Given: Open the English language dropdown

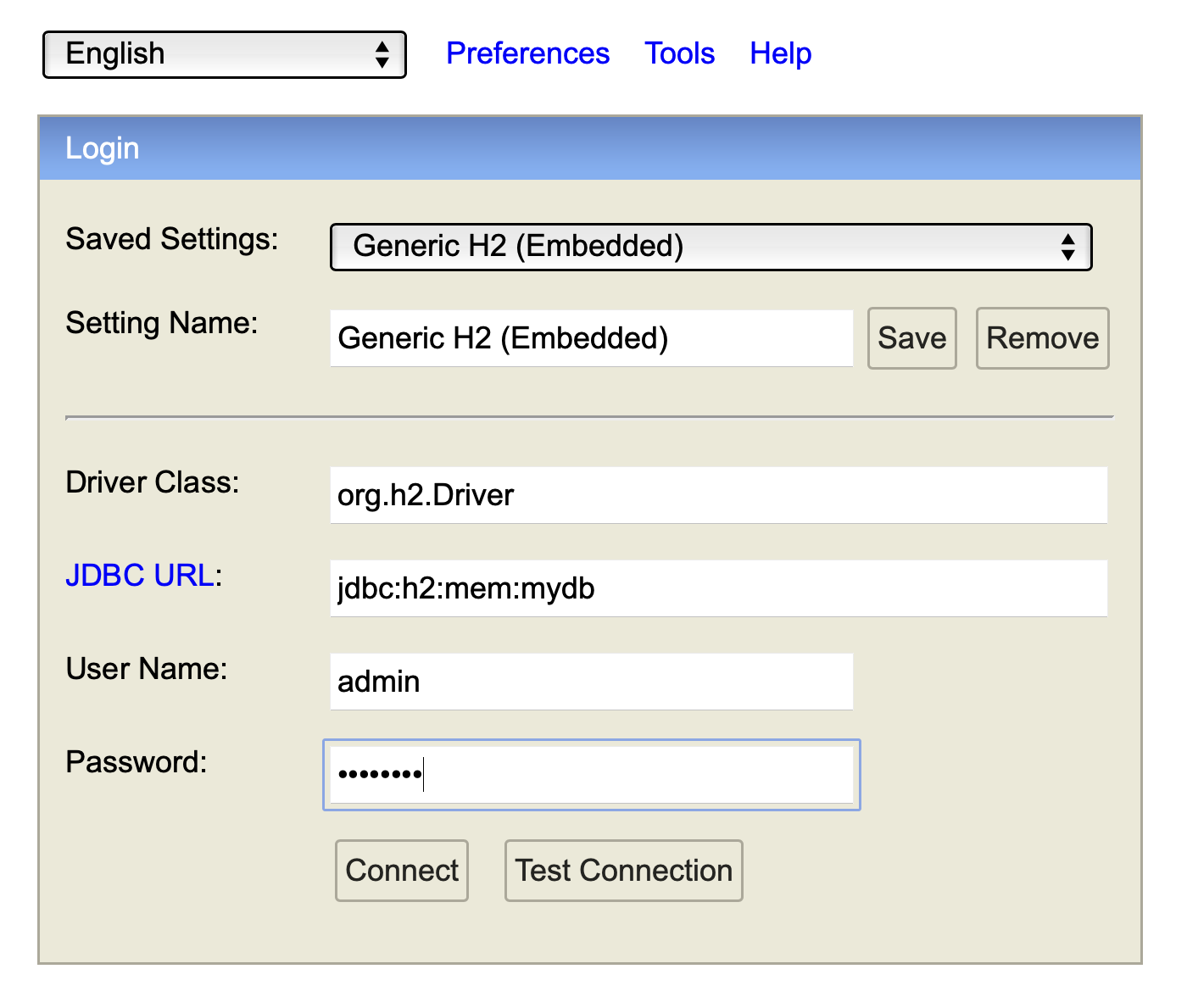Looking at the screenshot, I should coord(225,54).
